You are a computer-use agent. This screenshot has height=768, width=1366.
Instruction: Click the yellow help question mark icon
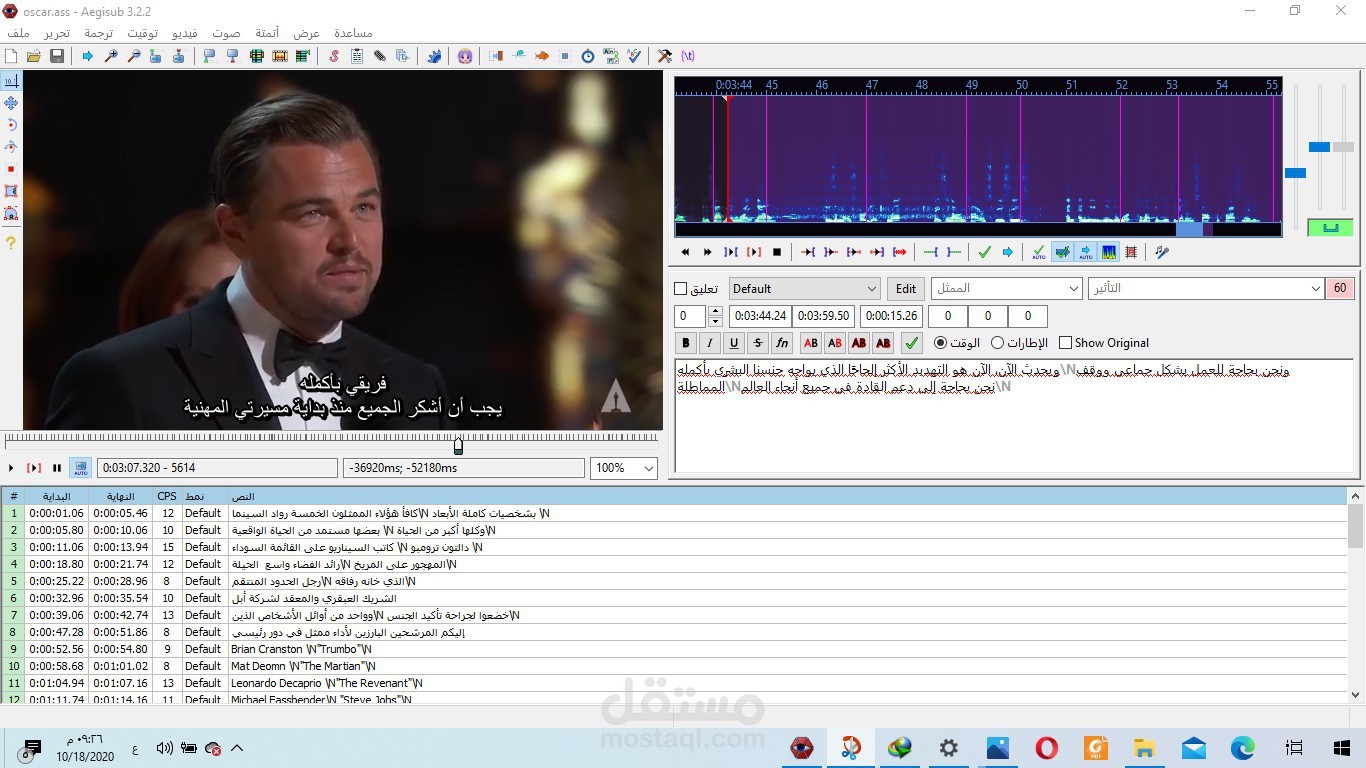pos(11,243)
